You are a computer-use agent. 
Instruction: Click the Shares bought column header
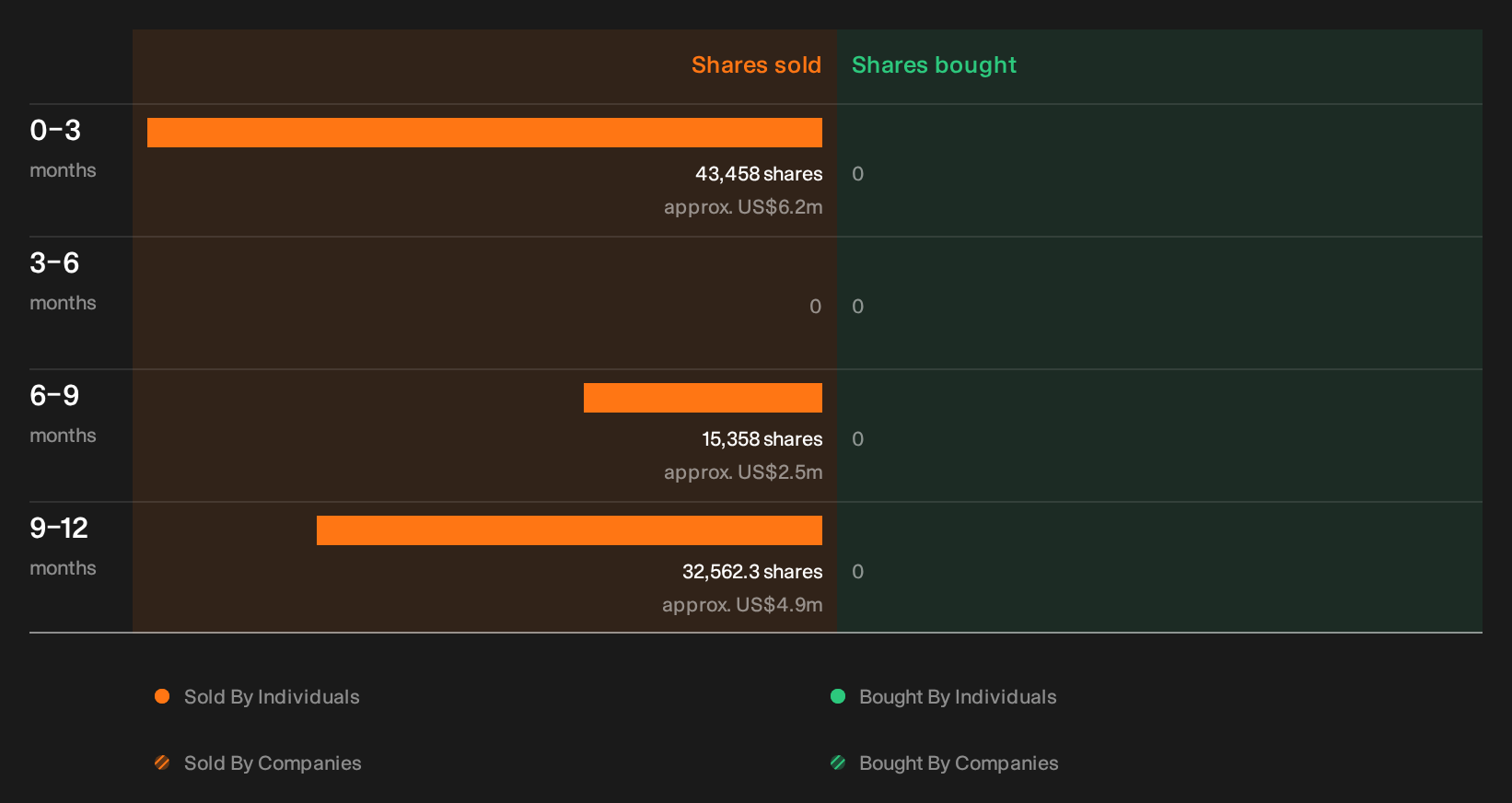[934, 65]
